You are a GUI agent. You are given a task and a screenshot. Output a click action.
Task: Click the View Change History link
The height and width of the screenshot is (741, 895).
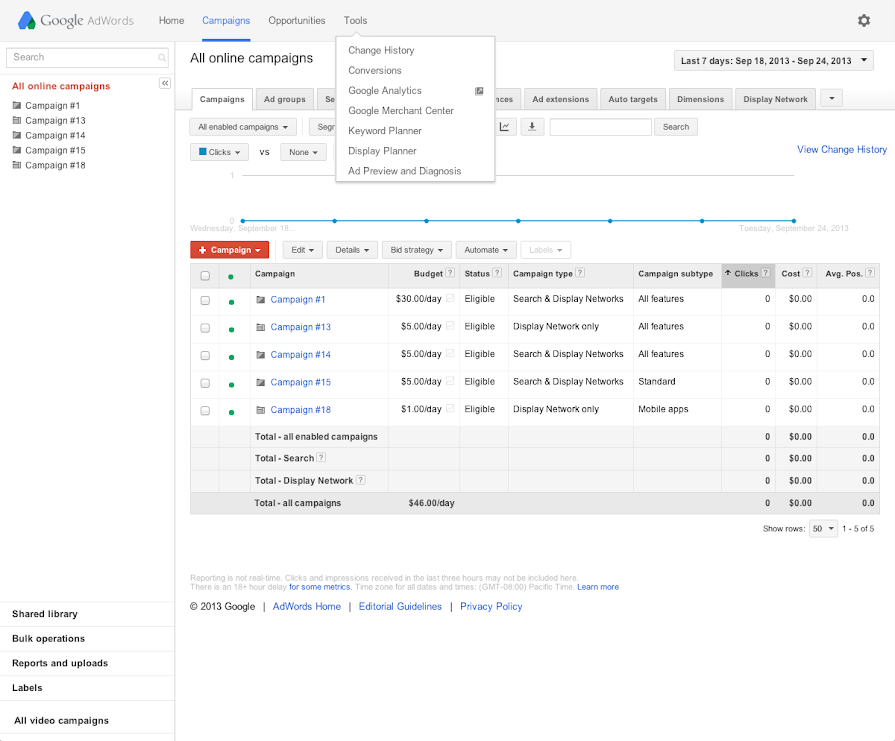click(x=841, y=149)
